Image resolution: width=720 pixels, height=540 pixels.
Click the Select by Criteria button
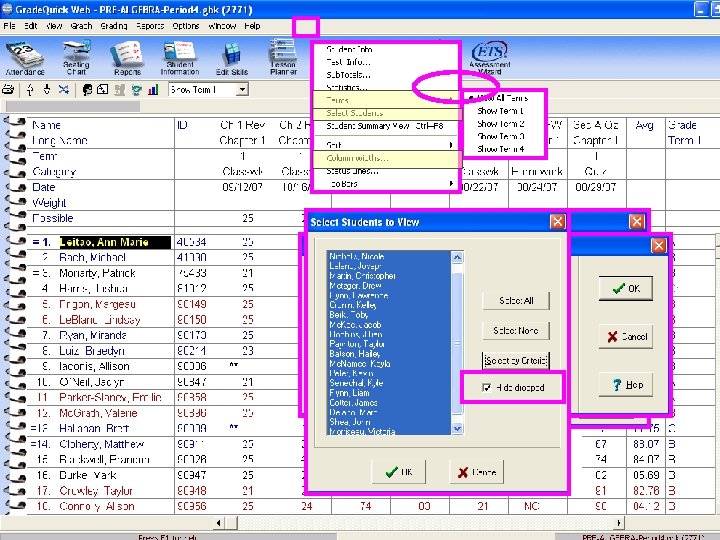(516, 361)
